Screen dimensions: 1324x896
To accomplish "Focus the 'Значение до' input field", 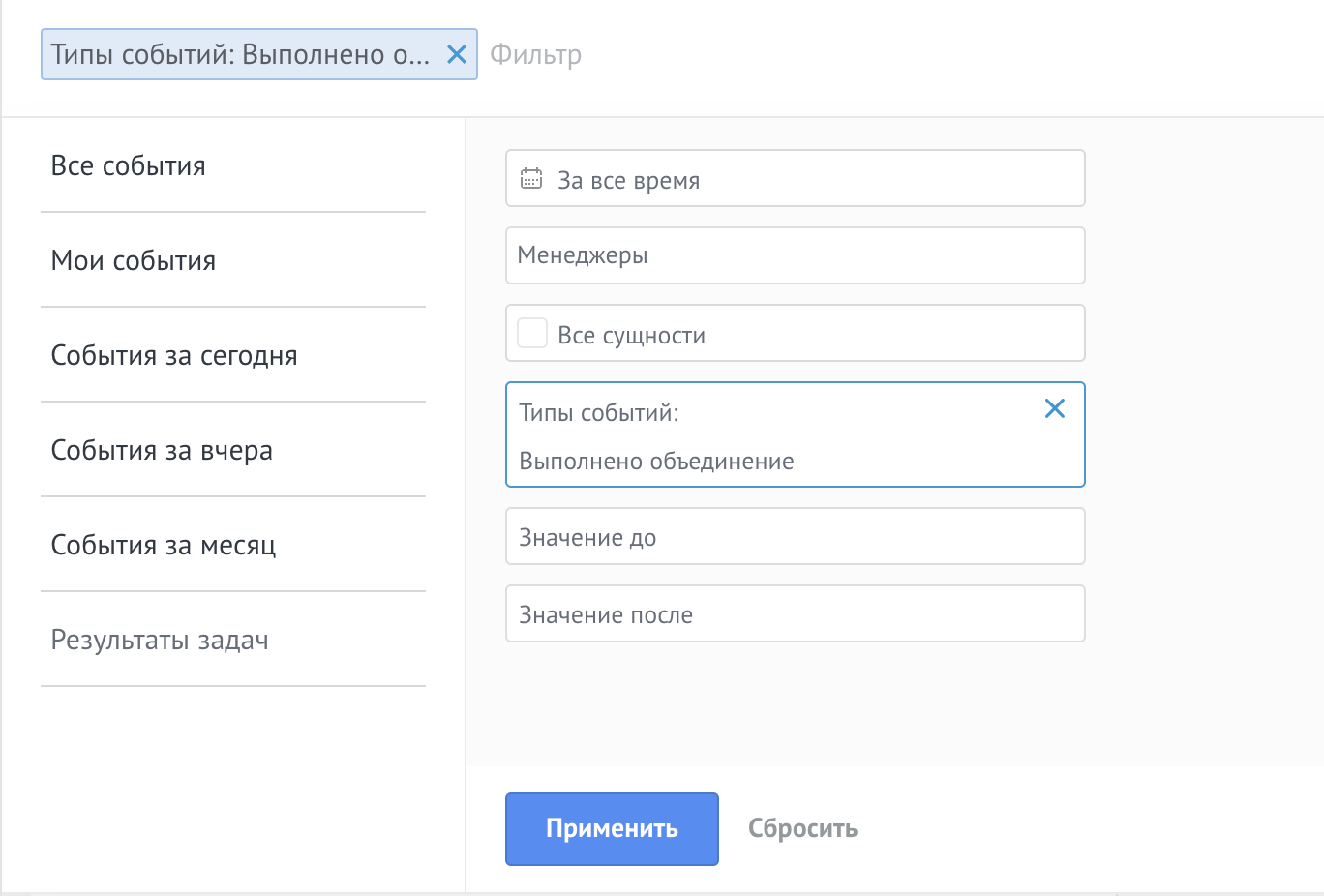I will 796,536.
